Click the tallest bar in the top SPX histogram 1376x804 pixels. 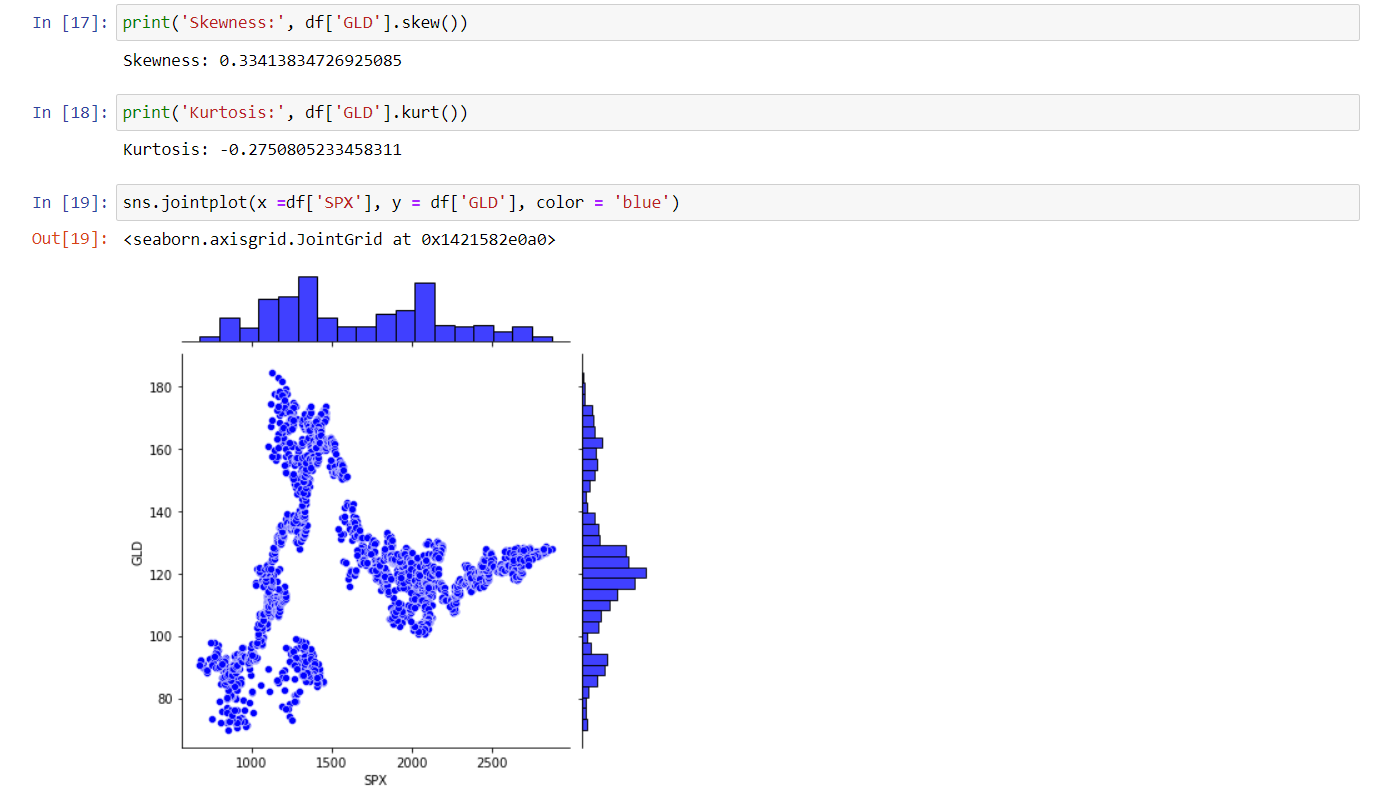pyautogui.click(x=308, y=309)
